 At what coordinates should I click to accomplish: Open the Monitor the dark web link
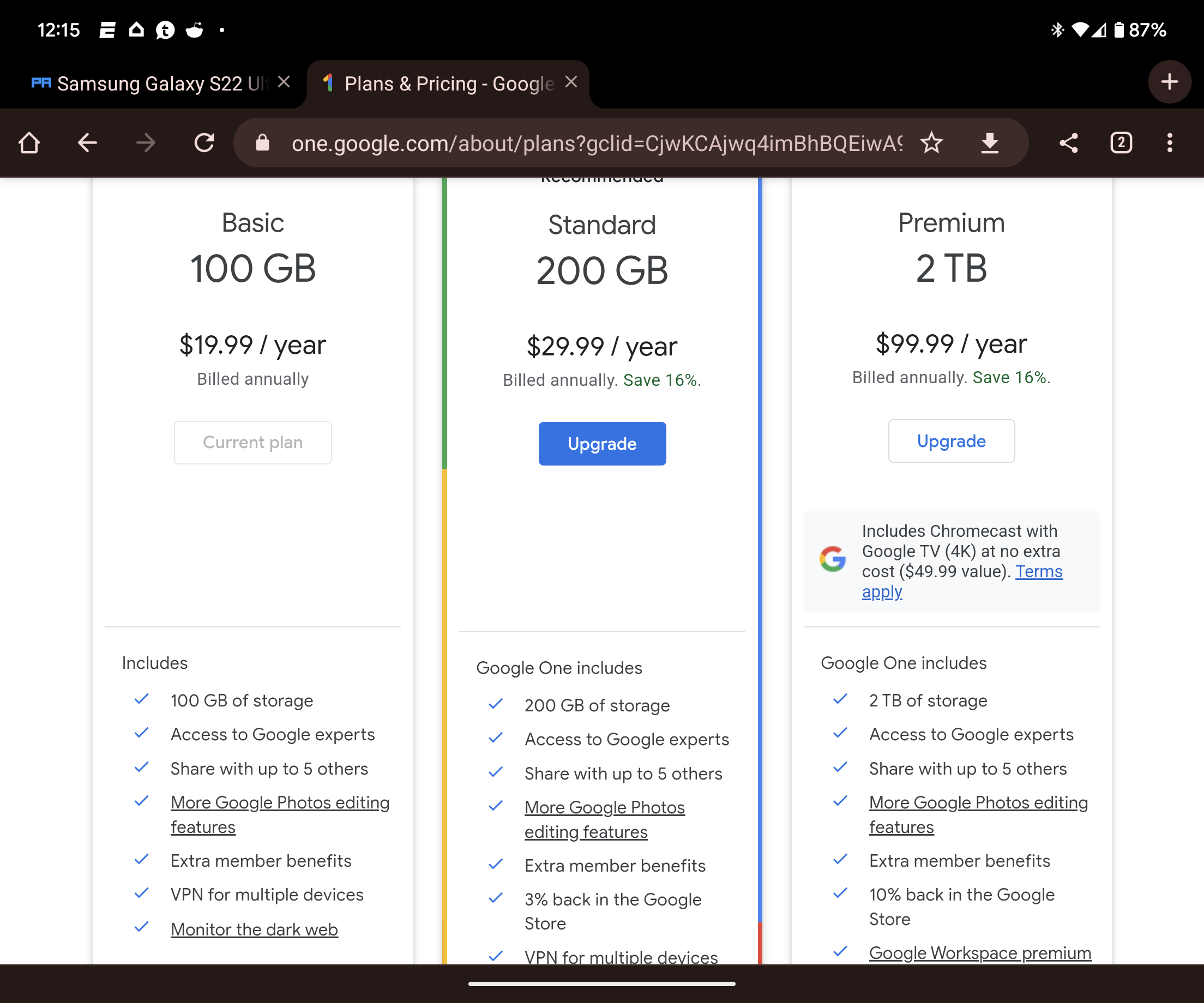(x=254, y=929)
